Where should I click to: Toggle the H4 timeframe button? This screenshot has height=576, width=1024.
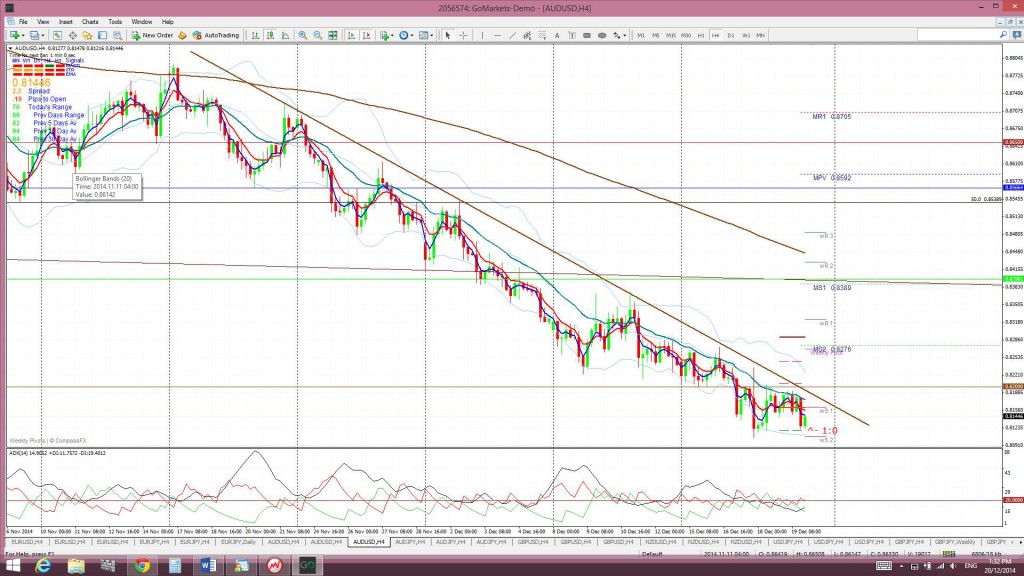(716, 35)
